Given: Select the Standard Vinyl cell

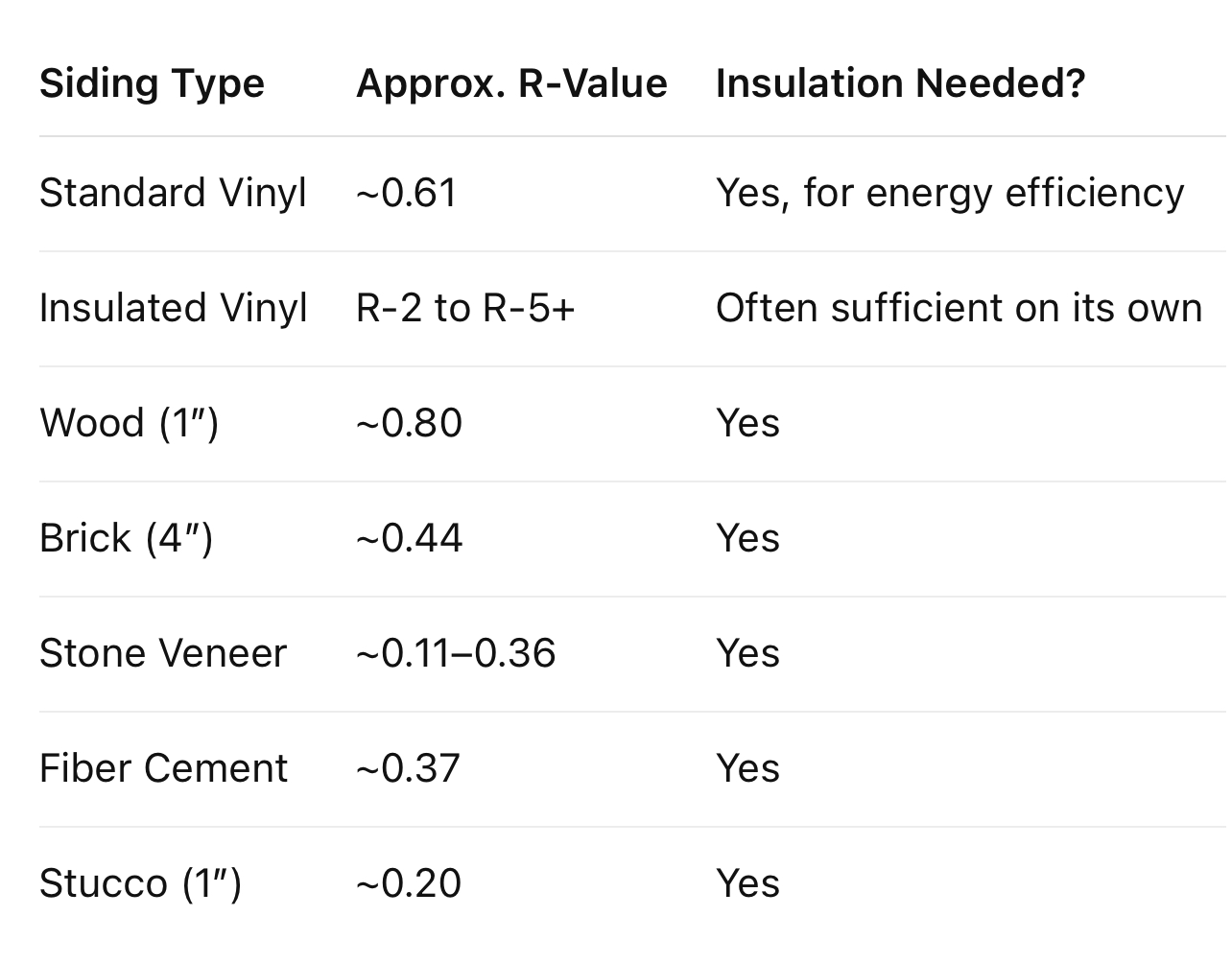Looking at the screenshot, I should pyautogui.click(x=173, y=193).
